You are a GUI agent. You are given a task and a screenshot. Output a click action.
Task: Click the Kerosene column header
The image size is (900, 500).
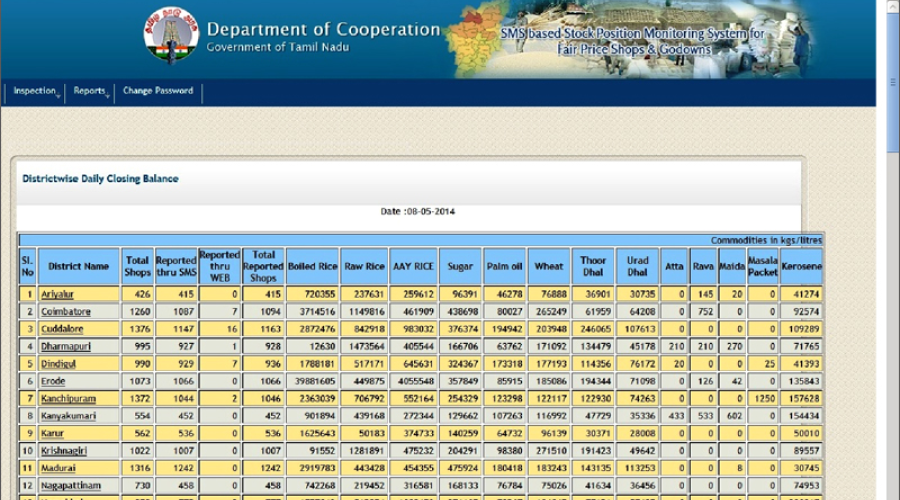(801, 266)
